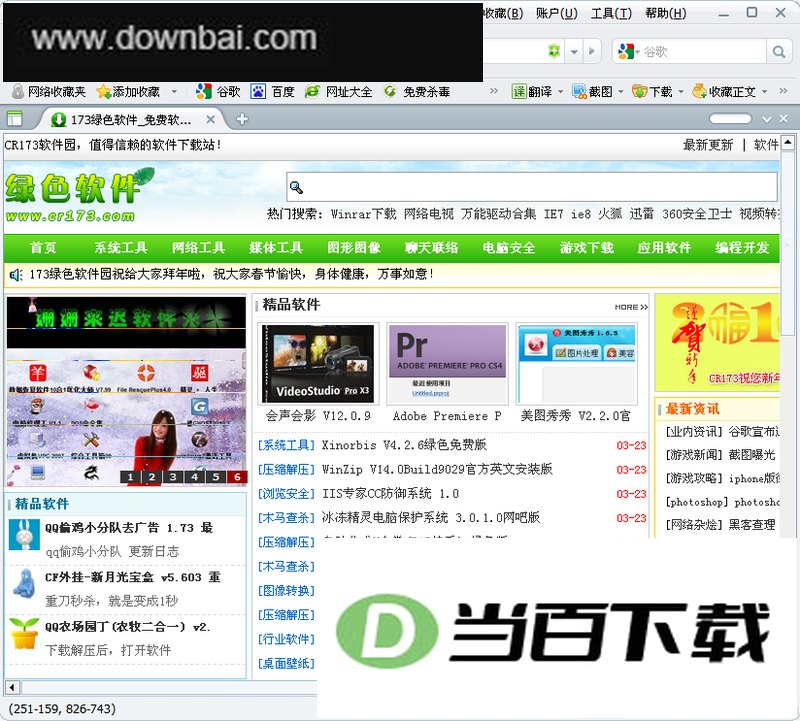Open the 工具(T) menu
This screenshot has width=800, height=721.
tap(611, 13)
